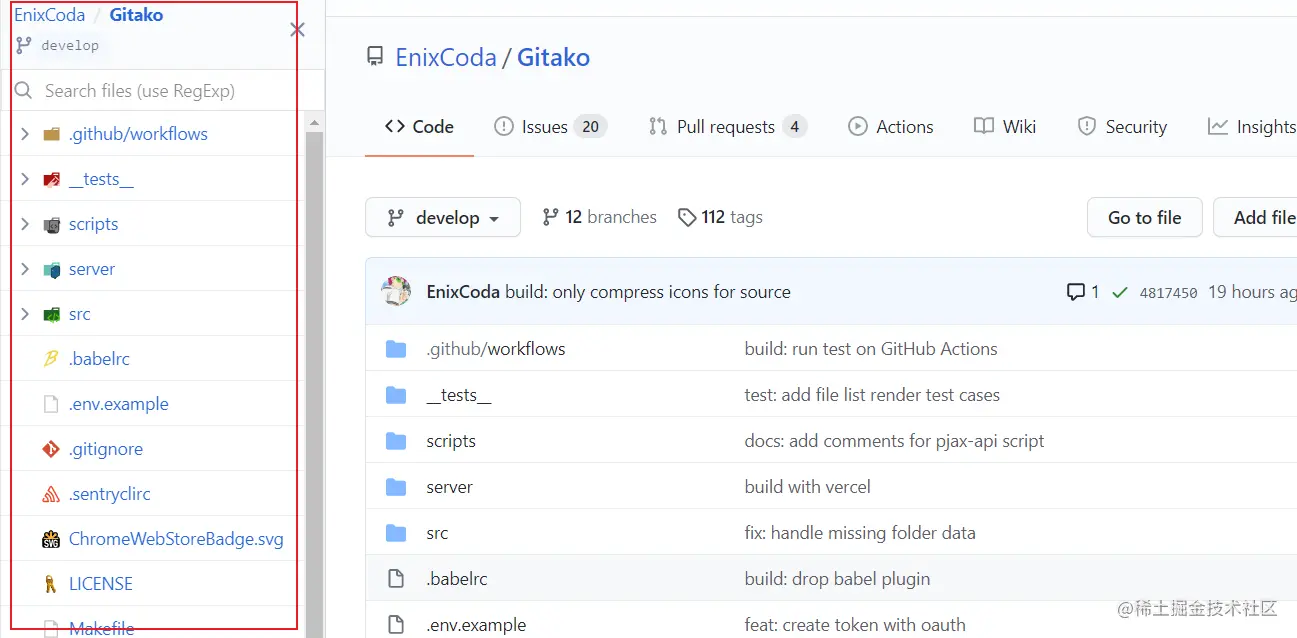
Task: Open the Code tab
Action: click(419, 127)
